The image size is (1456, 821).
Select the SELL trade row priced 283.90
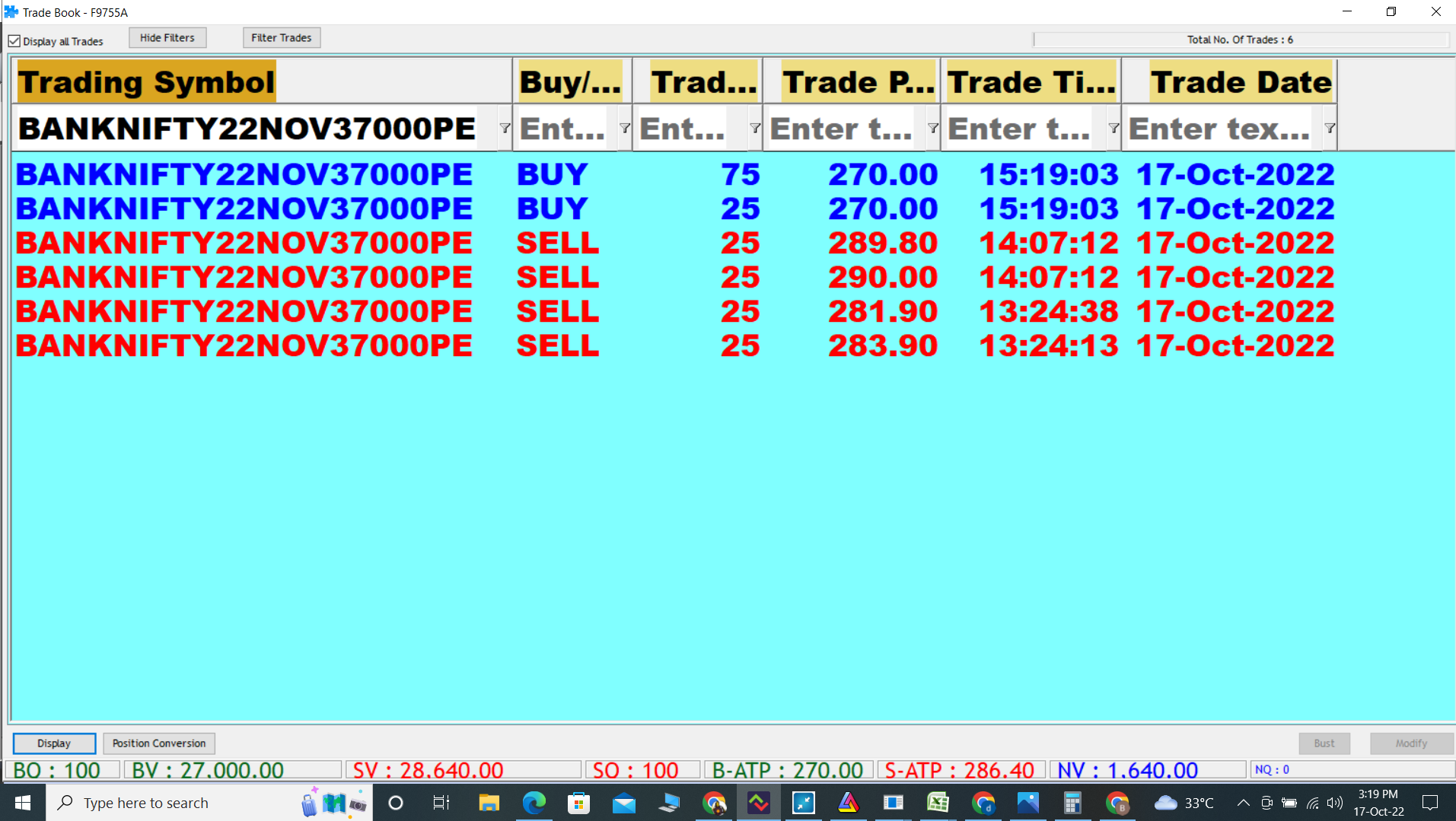click(674, 346)
